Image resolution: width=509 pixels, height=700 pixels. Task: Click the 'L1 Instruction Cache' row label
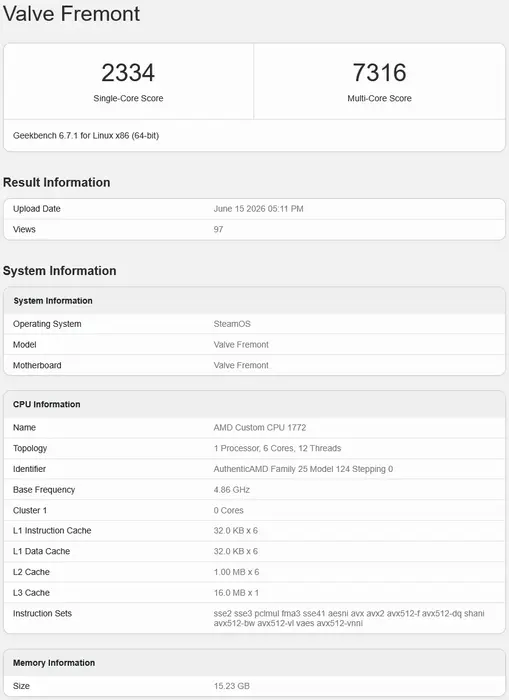[x=52, y=530]
